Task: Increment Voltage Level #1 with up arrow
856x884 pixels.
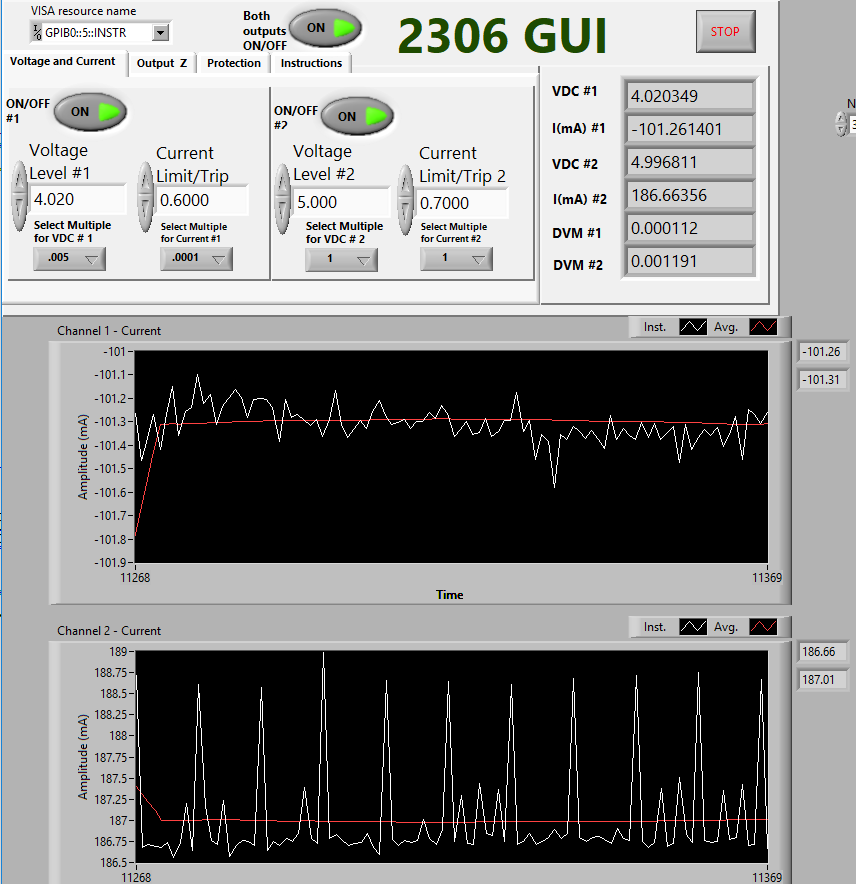Action: pyautogui.click(x=20, y=179)
